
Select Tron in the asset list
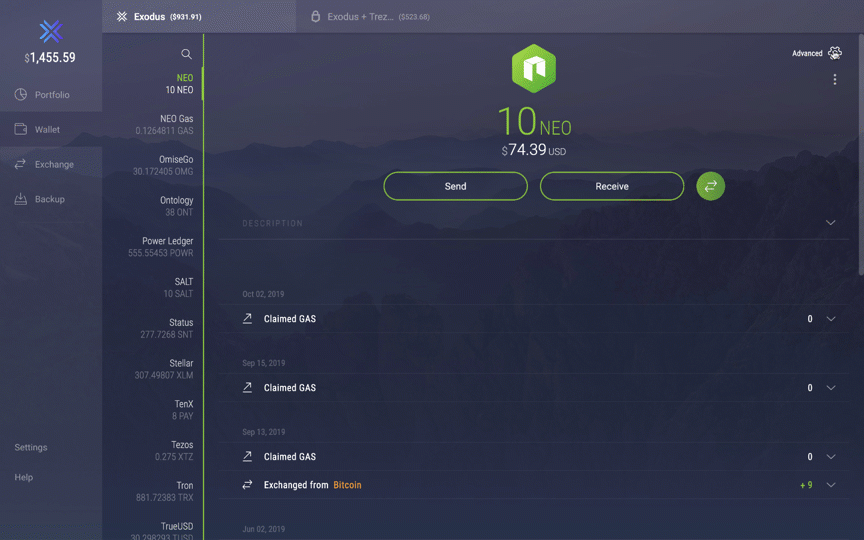coord(153,492)
